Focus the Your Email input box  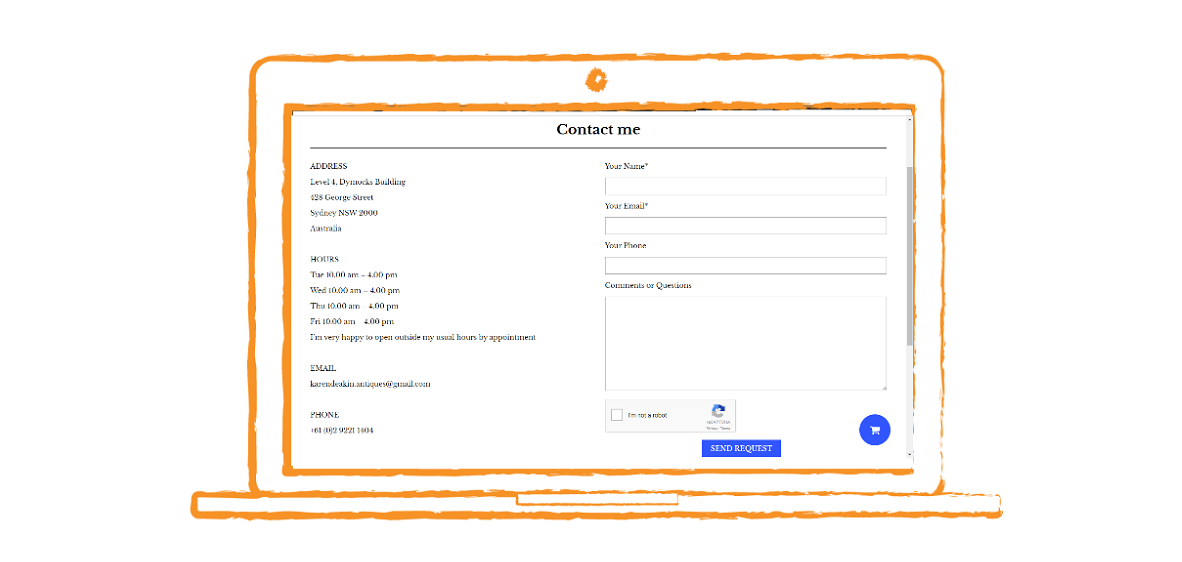pyautogui.click(x=745, y=226)
